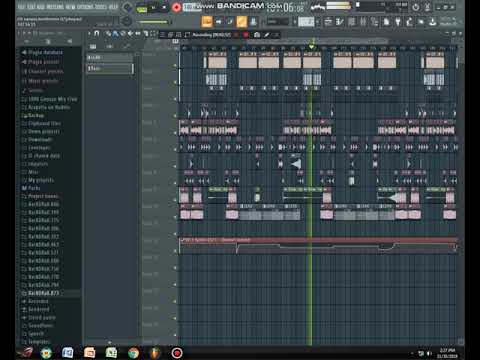Open the playlist options menu arrow
The image size is (480, 360).
[89, 33]
